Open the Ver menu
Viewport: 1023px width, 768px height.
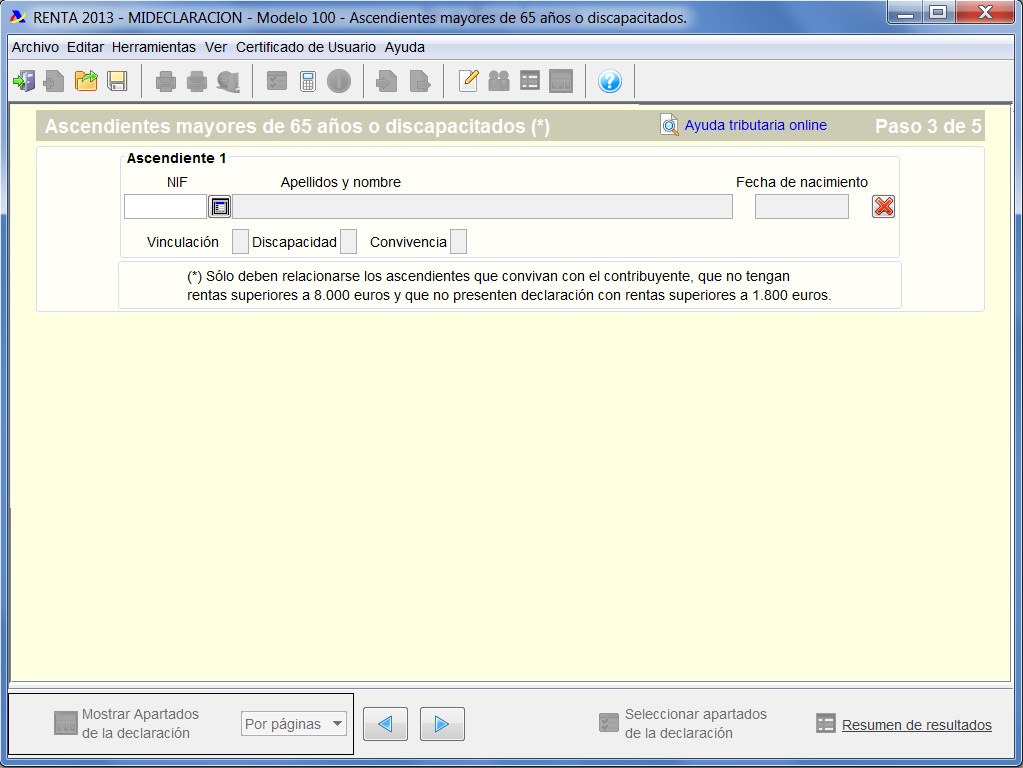click(216, 47)
